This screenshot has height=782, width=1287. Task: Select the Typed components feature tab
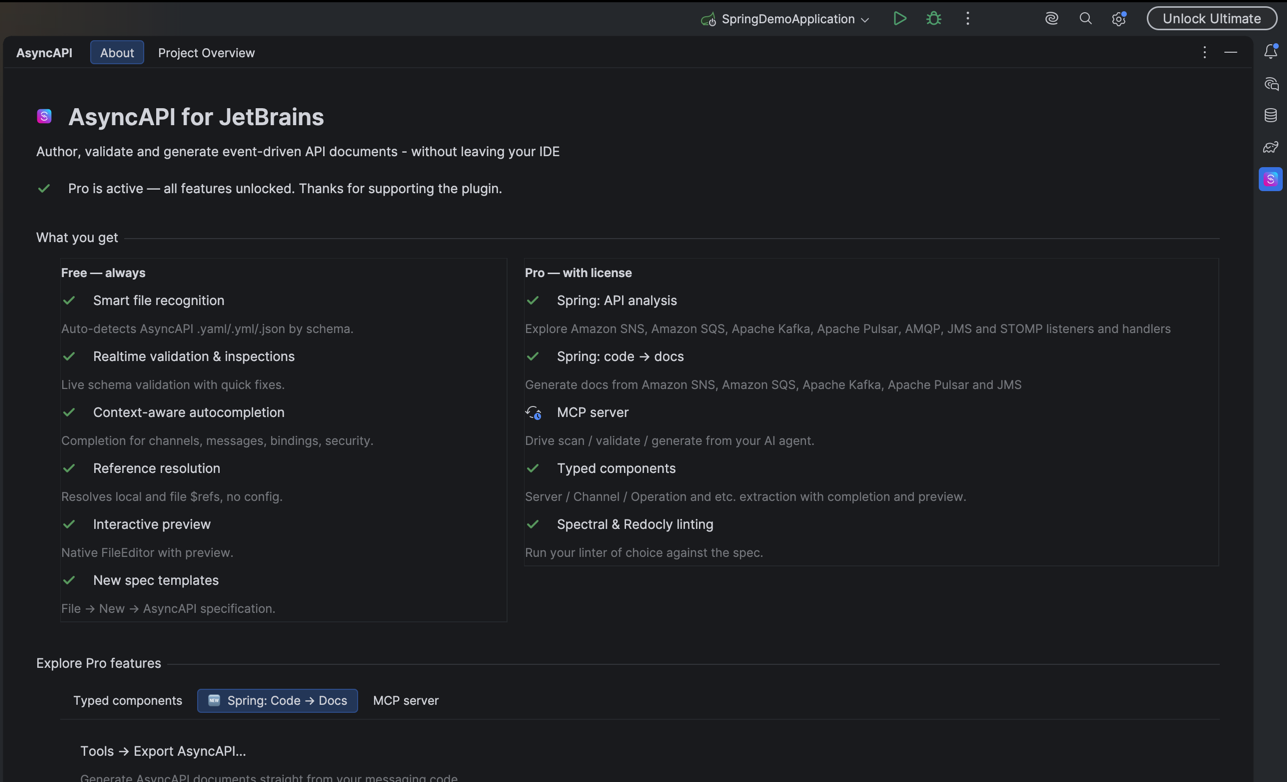[128, 700]
